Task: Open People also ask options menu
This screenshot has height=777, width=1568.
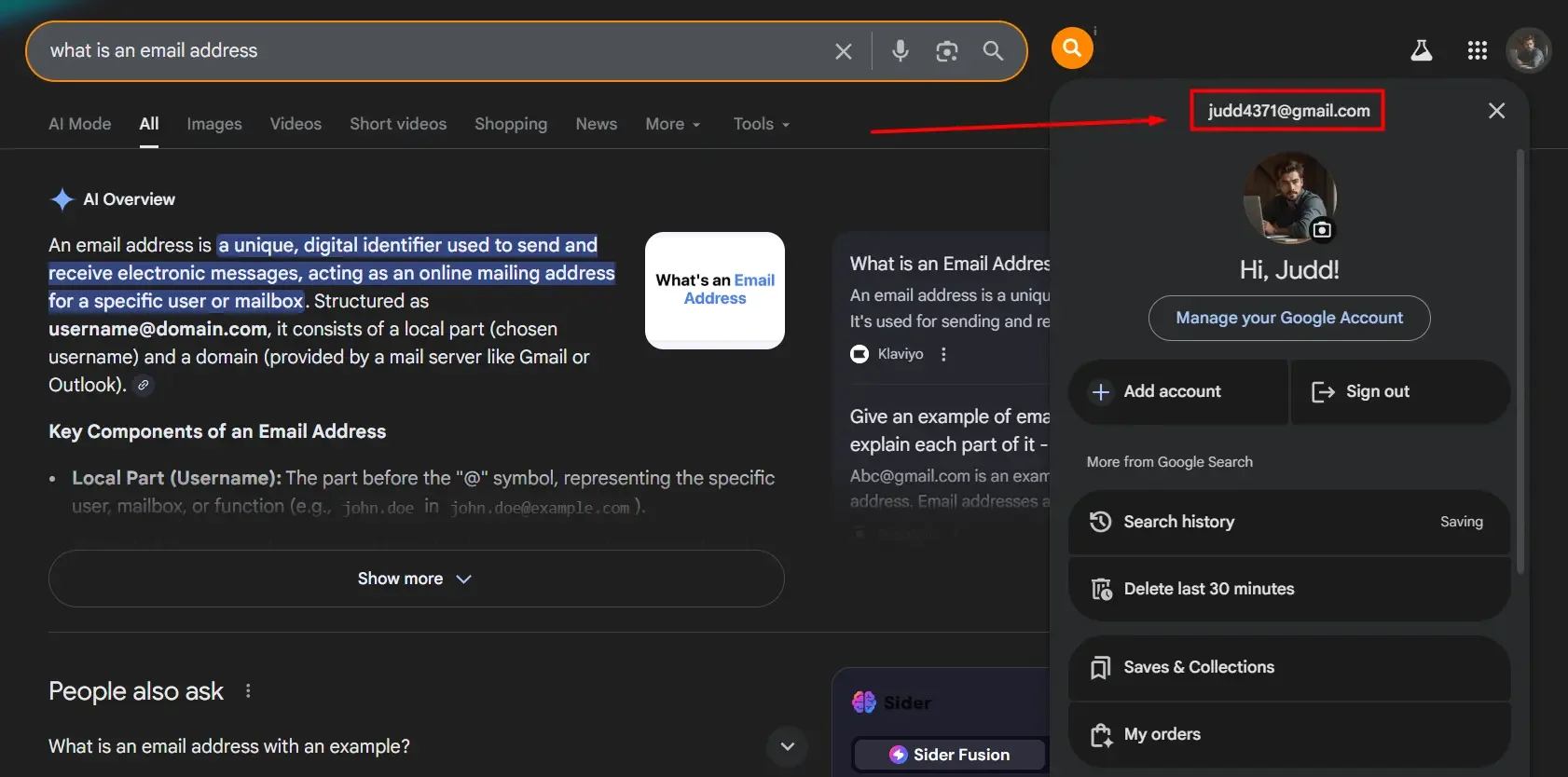Action: click(x=248, y=691)
